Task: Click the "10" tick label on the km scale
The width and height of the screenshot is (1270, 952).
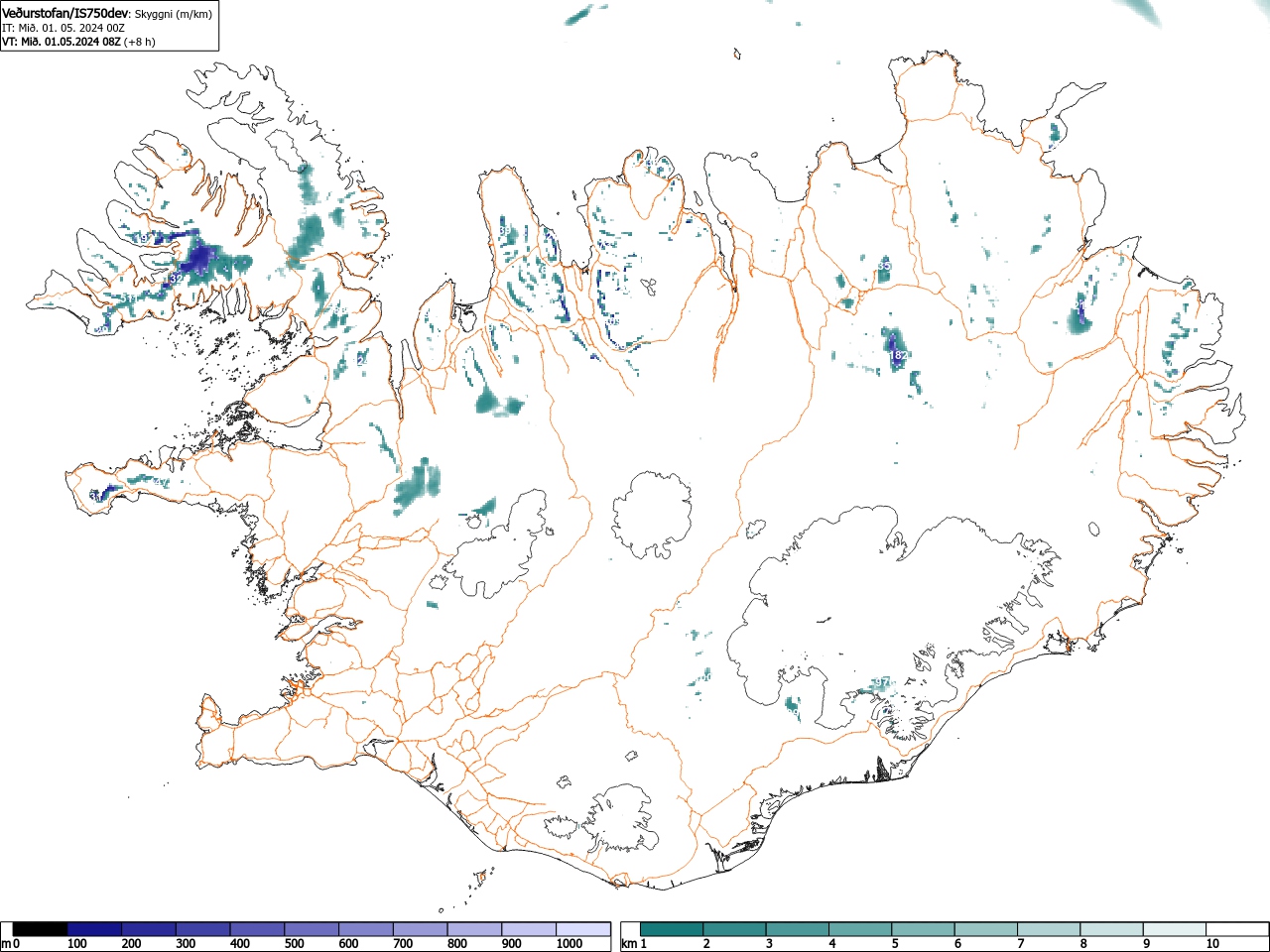Action: [x=1212, y=944]
